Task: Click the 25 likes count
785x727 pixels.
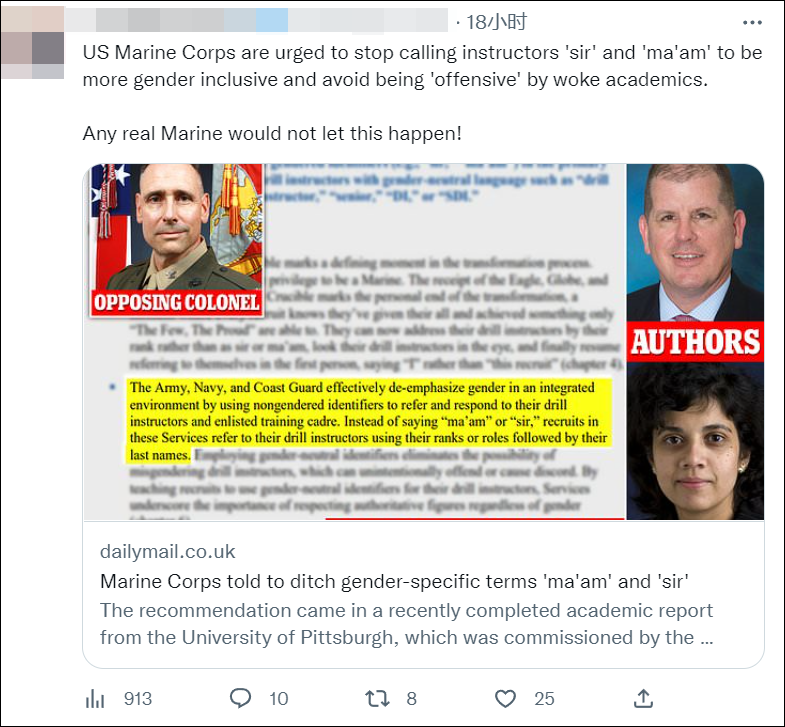Action: (x=544, y=698)
